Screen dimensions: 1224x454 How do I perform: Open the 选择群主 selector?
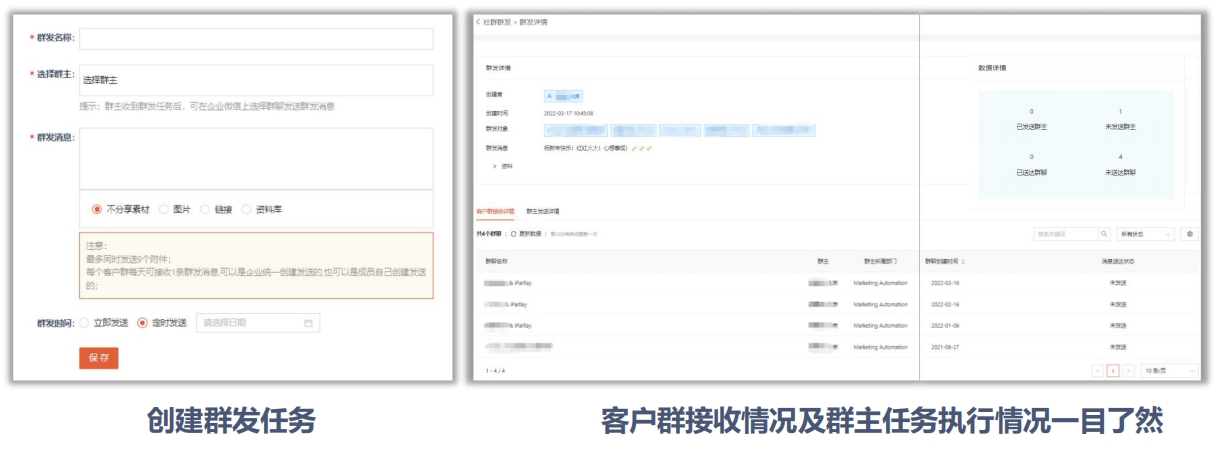[256, 80]
